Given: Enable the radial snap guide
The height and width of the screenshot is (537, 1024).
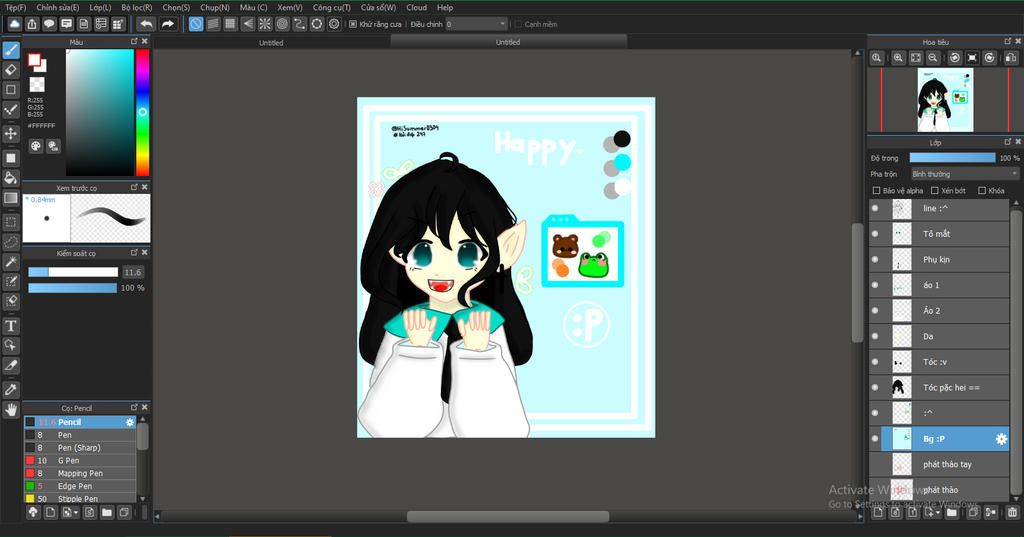Looking at the screenshot, I should [x=264, y=24].
